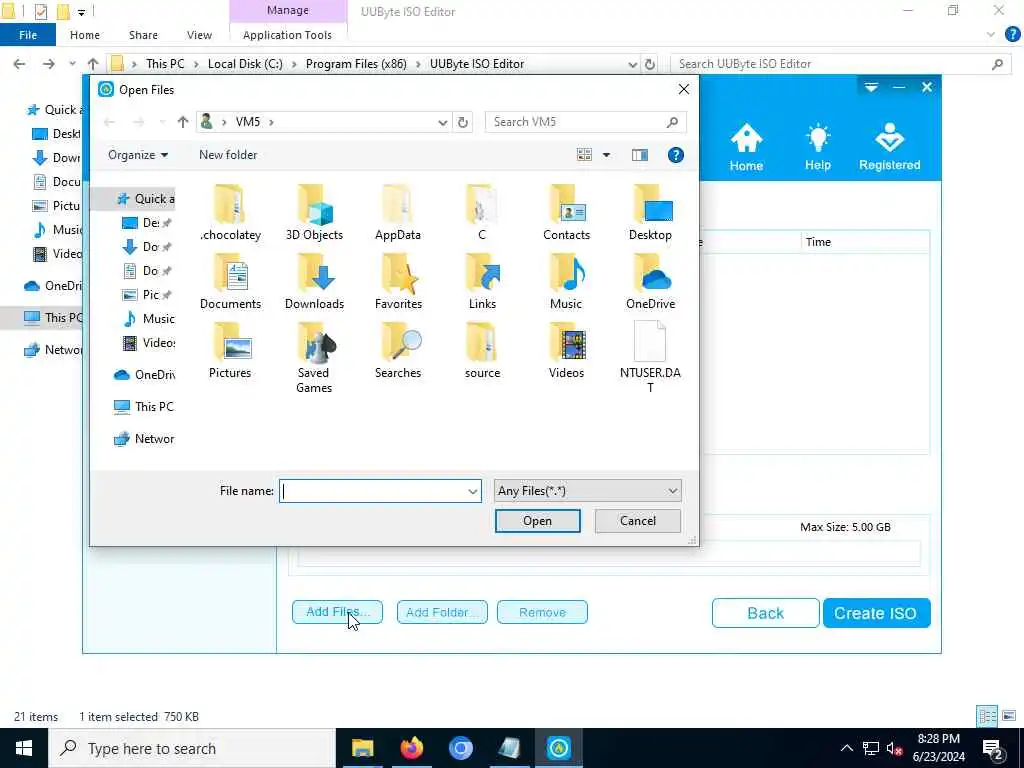The width and height of the screenshot is (1024, 768).
Task: Open File Explorer from the taskbar
Action: pyautogui.click(x=362, y=748)
